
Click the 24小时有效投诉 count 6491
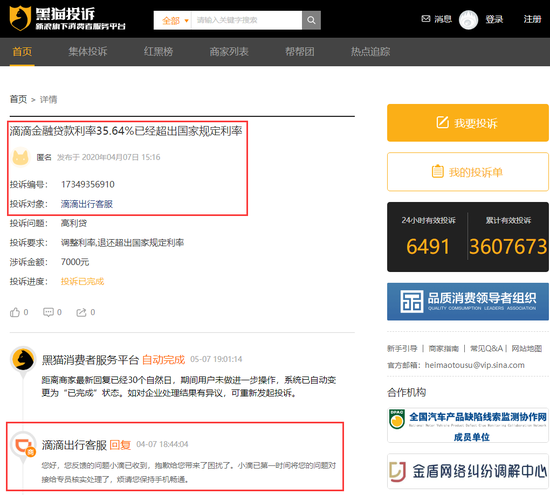(x=428, y=246)
